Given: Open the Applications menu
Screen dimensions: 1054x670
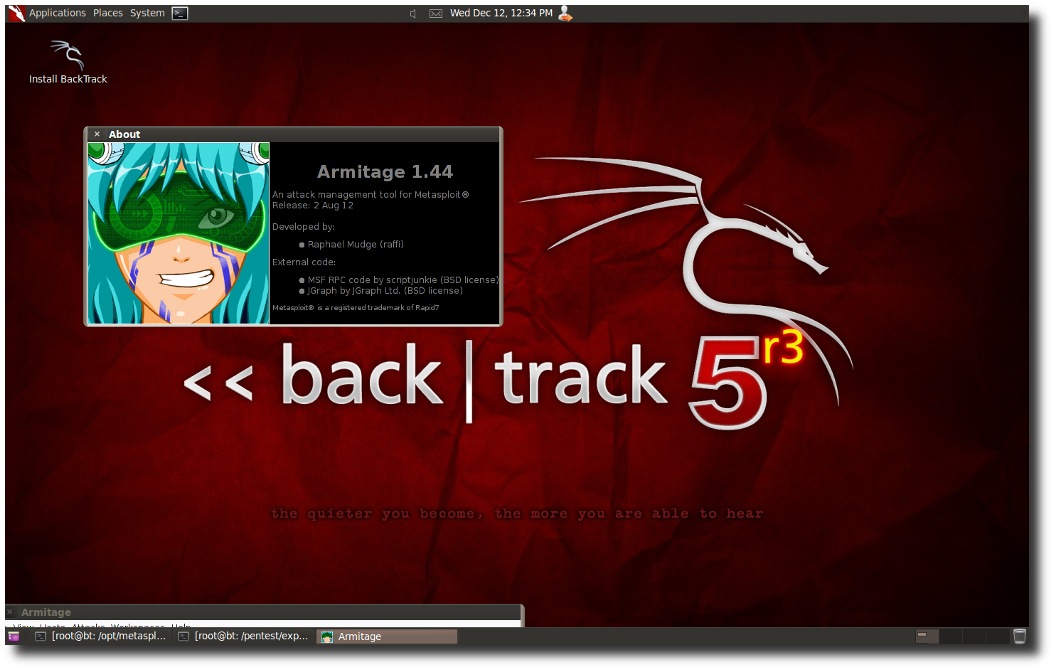Looking at the screenshot, I should (x=57, y=13).
